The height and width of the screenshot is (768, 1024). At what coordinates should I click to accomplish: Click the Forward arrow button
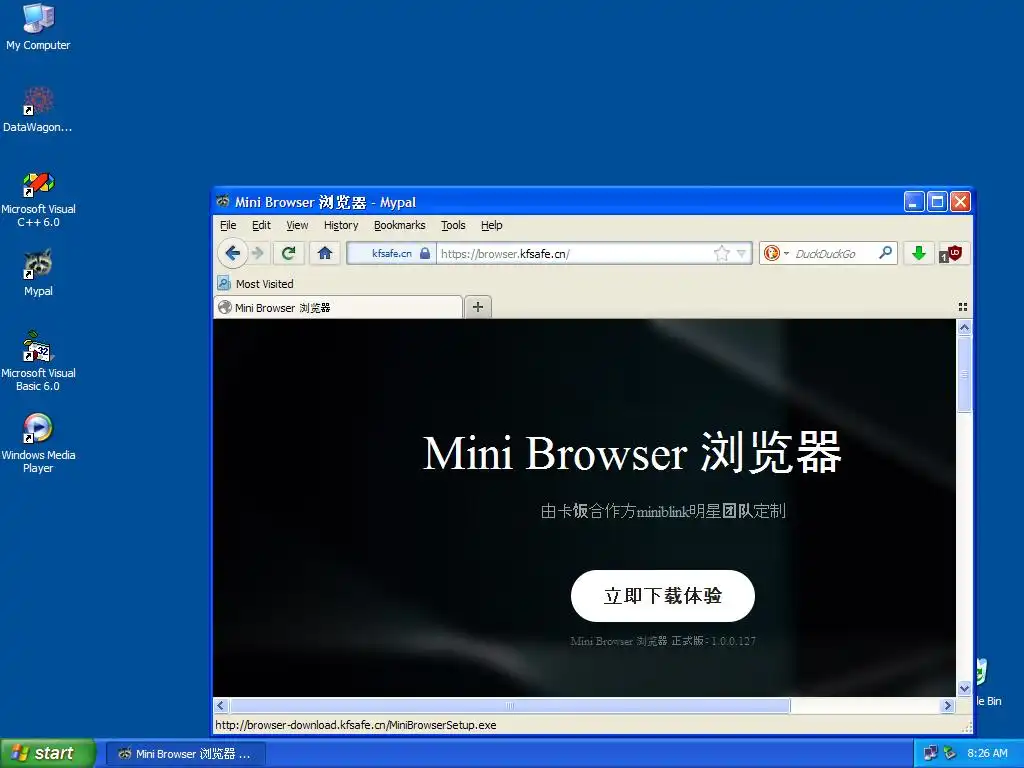click(x=258, y=253)
